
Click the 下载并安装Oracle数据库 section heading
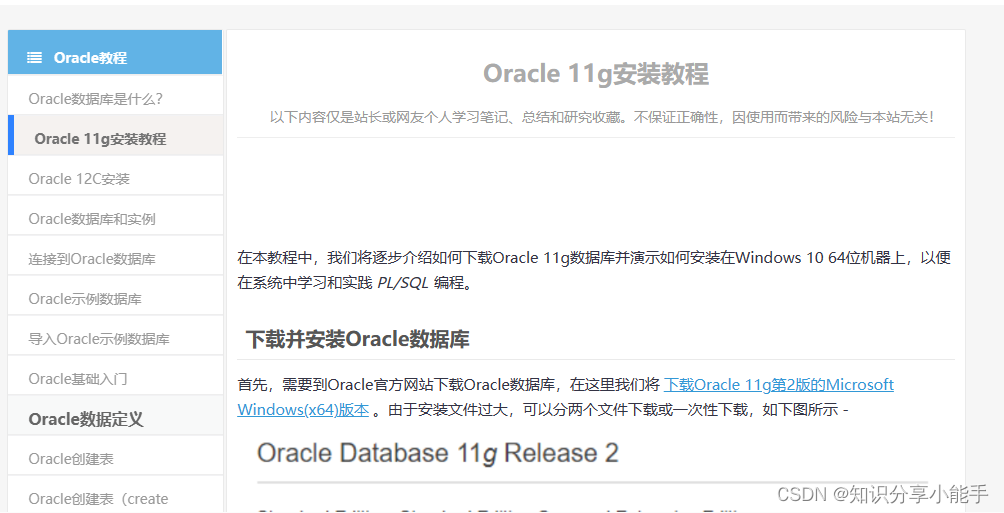pos(357,339)
